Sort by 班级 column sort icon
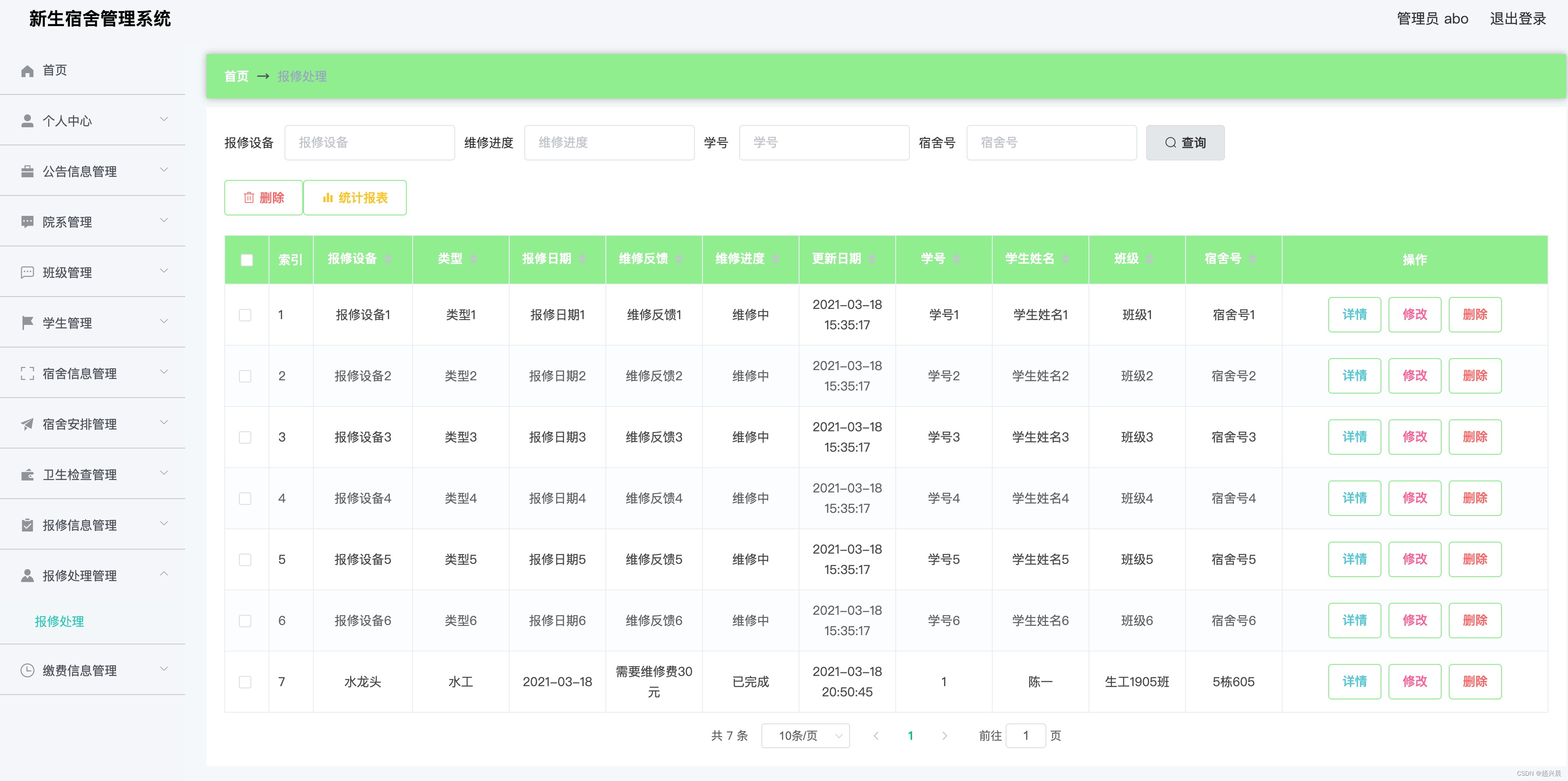This screenshot has width=1568, height=781. pos(1149,259)
